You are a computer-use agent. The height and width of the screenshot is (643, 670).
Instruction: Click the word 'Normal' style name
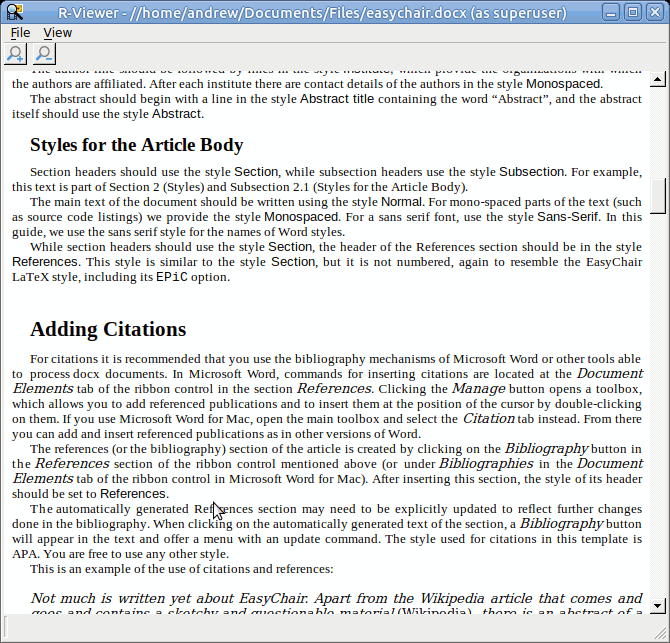point(401,202)
